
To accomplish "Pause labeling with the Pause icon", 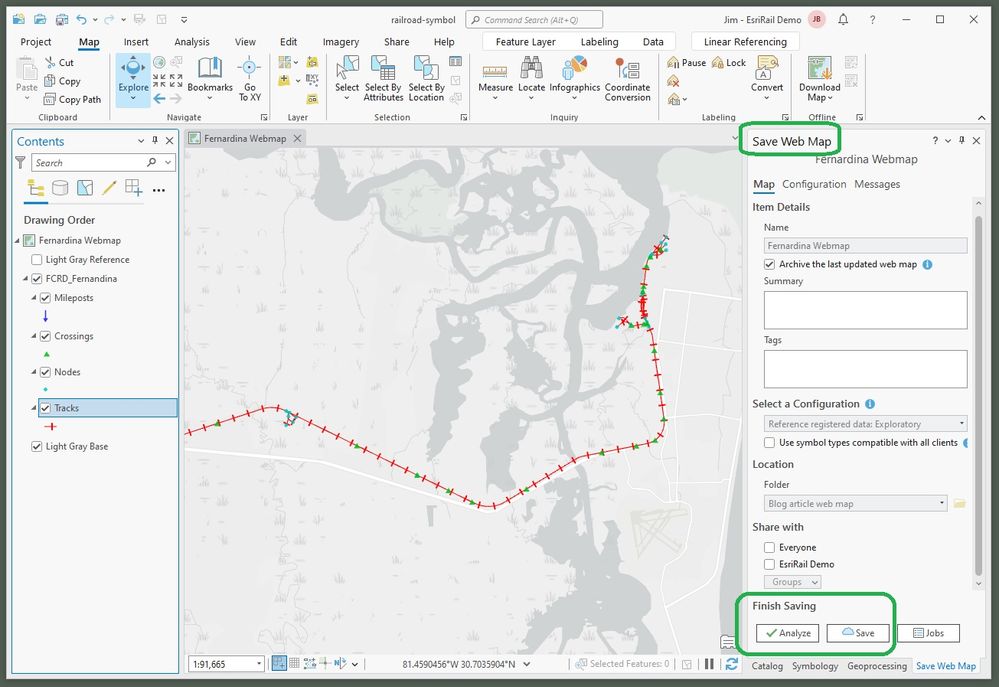I will [686, 62].
